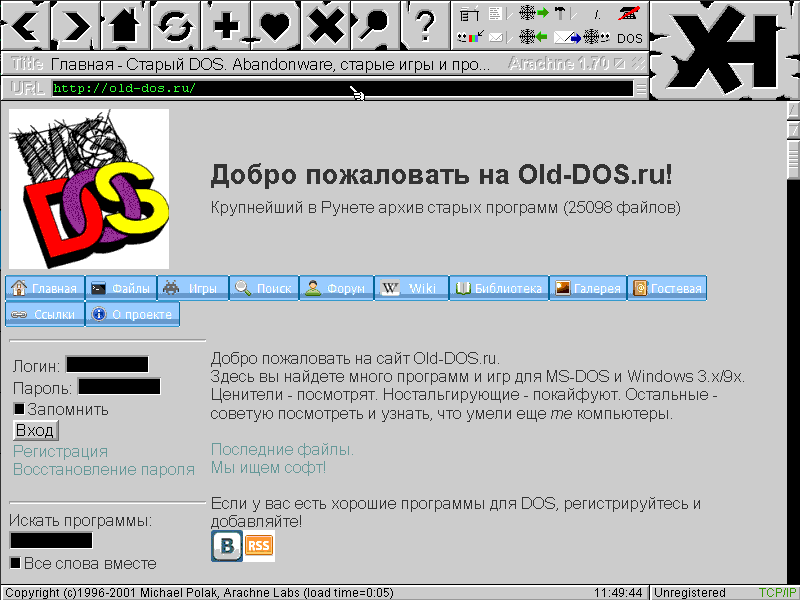Open the 'Форум' navigation tab
The image size is (800, 600).
pos(337,288)
